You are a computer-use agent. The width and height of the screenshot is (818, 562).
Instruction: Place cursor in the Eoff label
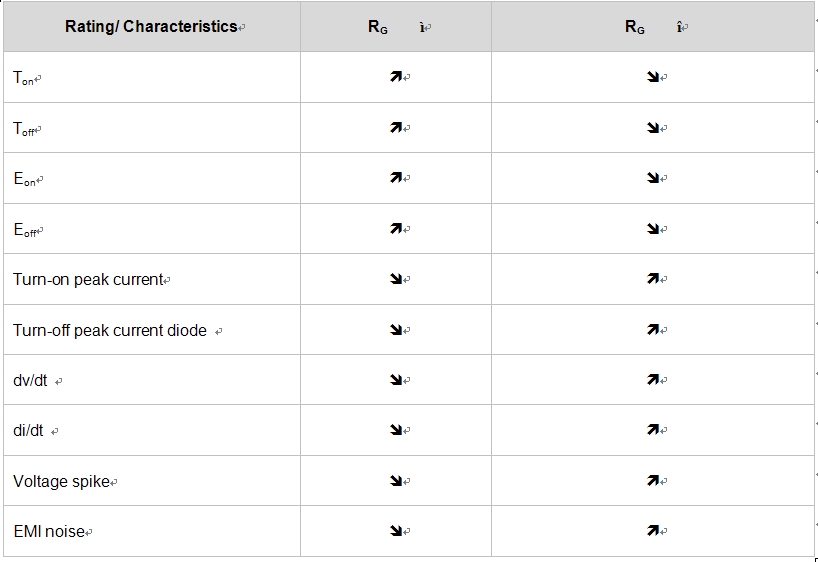click(25, 230)
